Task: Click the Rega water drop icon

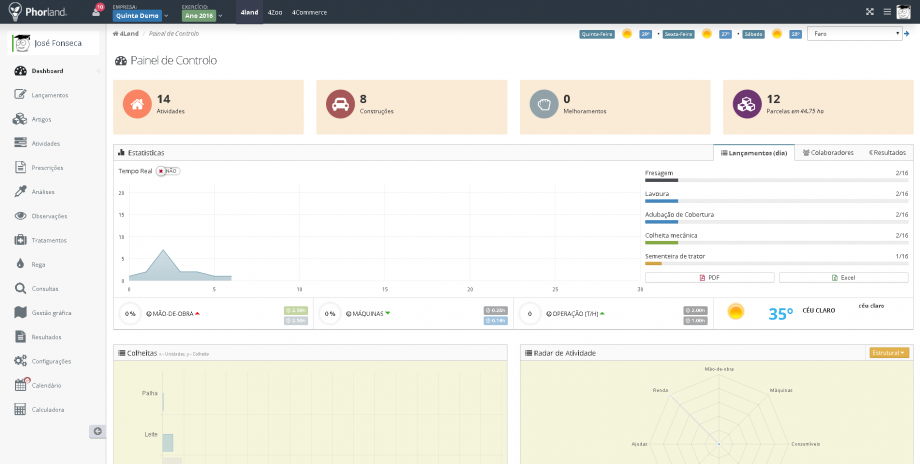Action: (21, 265)
